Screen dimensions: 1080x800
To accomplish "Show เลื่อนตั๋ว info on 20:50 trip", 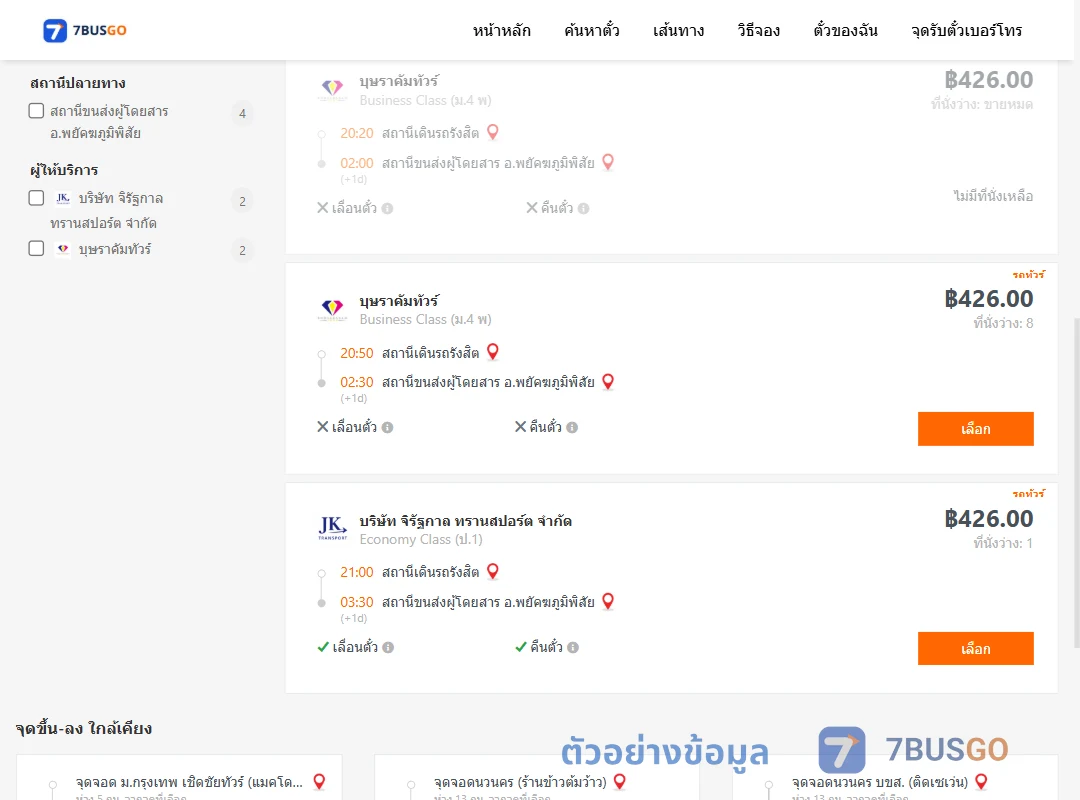I will click(387, 427).
